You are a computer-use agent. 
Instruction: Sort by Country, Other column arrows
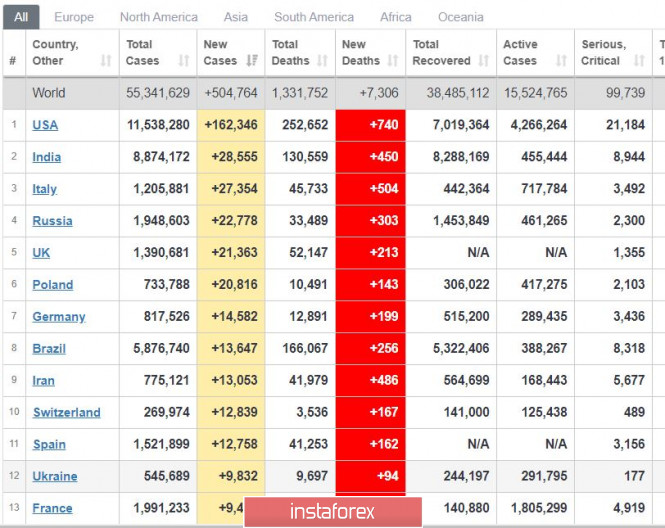(x=106, y=61)
